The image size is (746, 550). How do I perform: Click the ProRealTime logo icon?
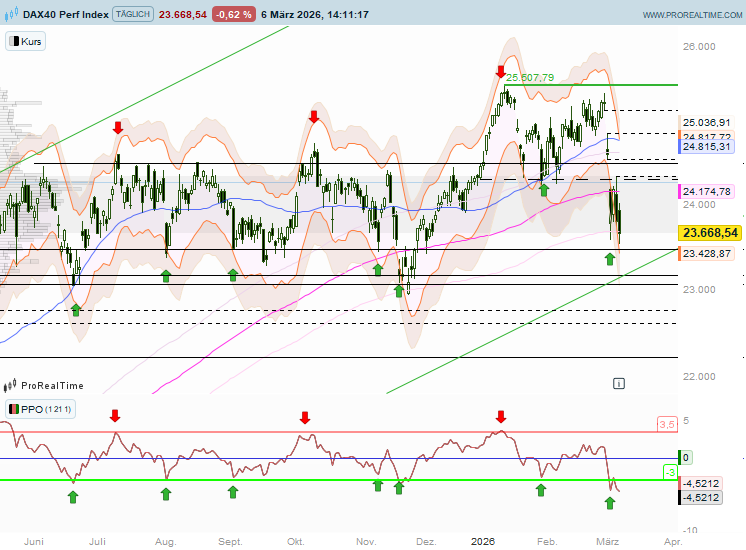point(11,385)
